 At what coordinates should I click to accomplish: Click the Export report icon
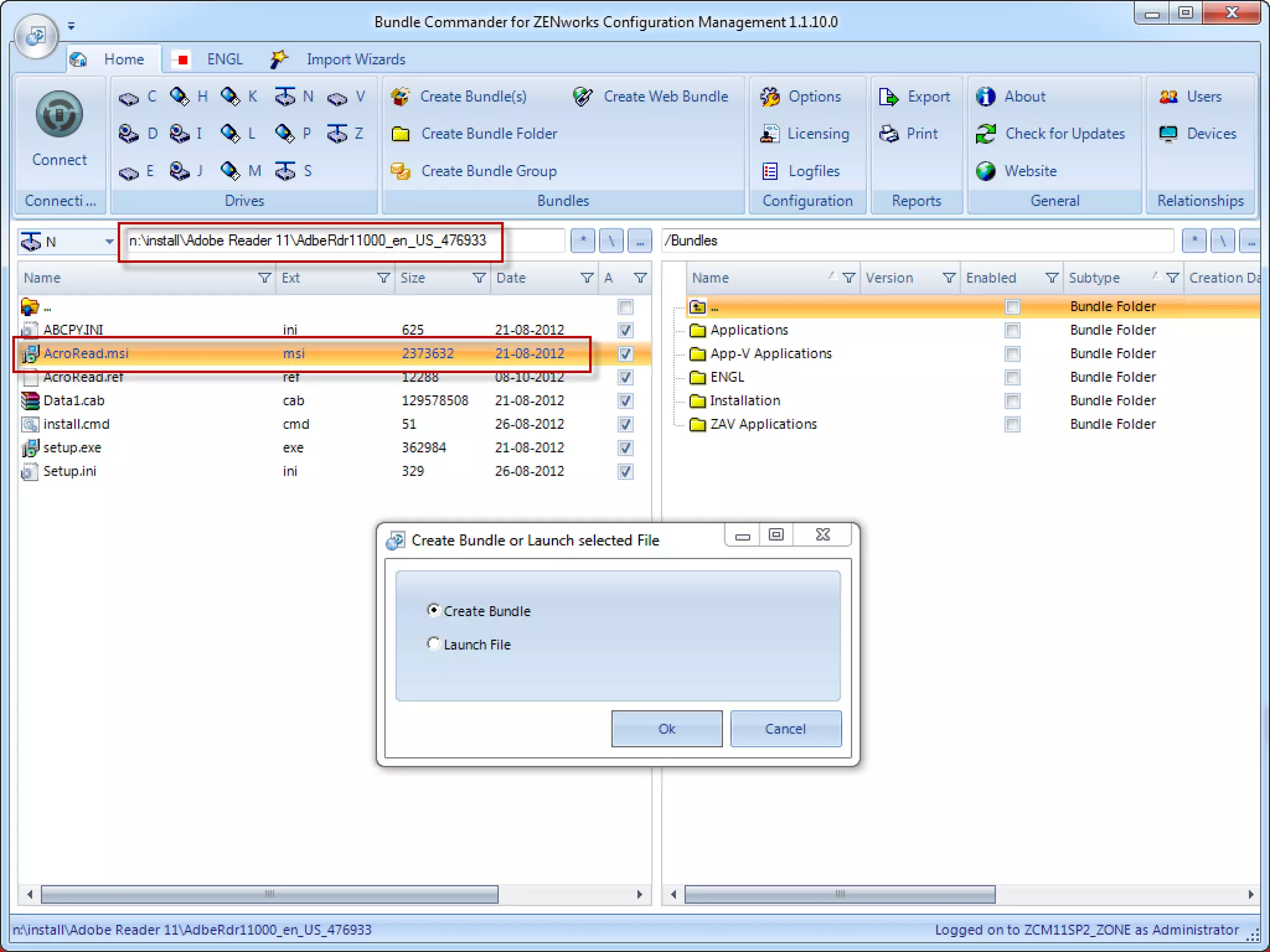[889, 97]
